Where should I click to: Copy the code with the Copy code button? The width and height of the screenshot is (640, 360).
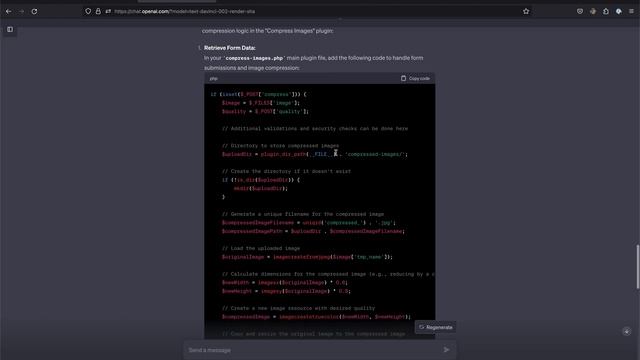coord(415,78)
